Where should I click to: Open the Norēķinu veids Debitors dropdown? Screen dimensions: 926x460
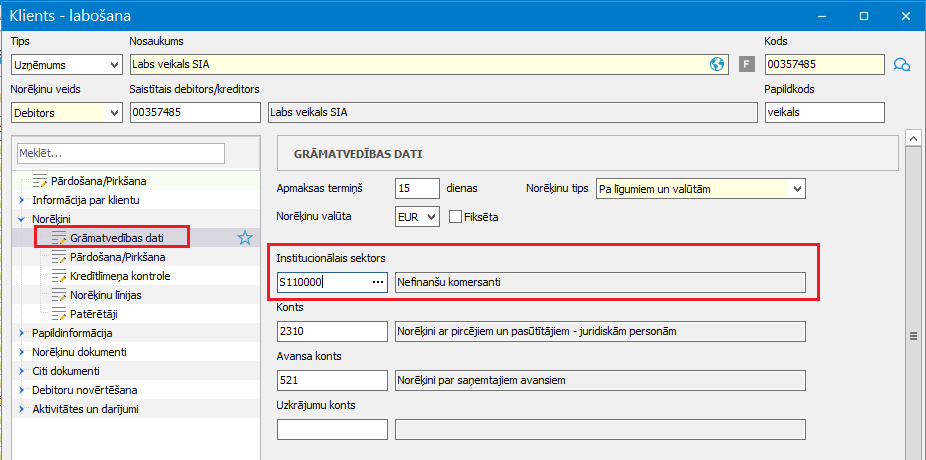click(x=66, y=112)
